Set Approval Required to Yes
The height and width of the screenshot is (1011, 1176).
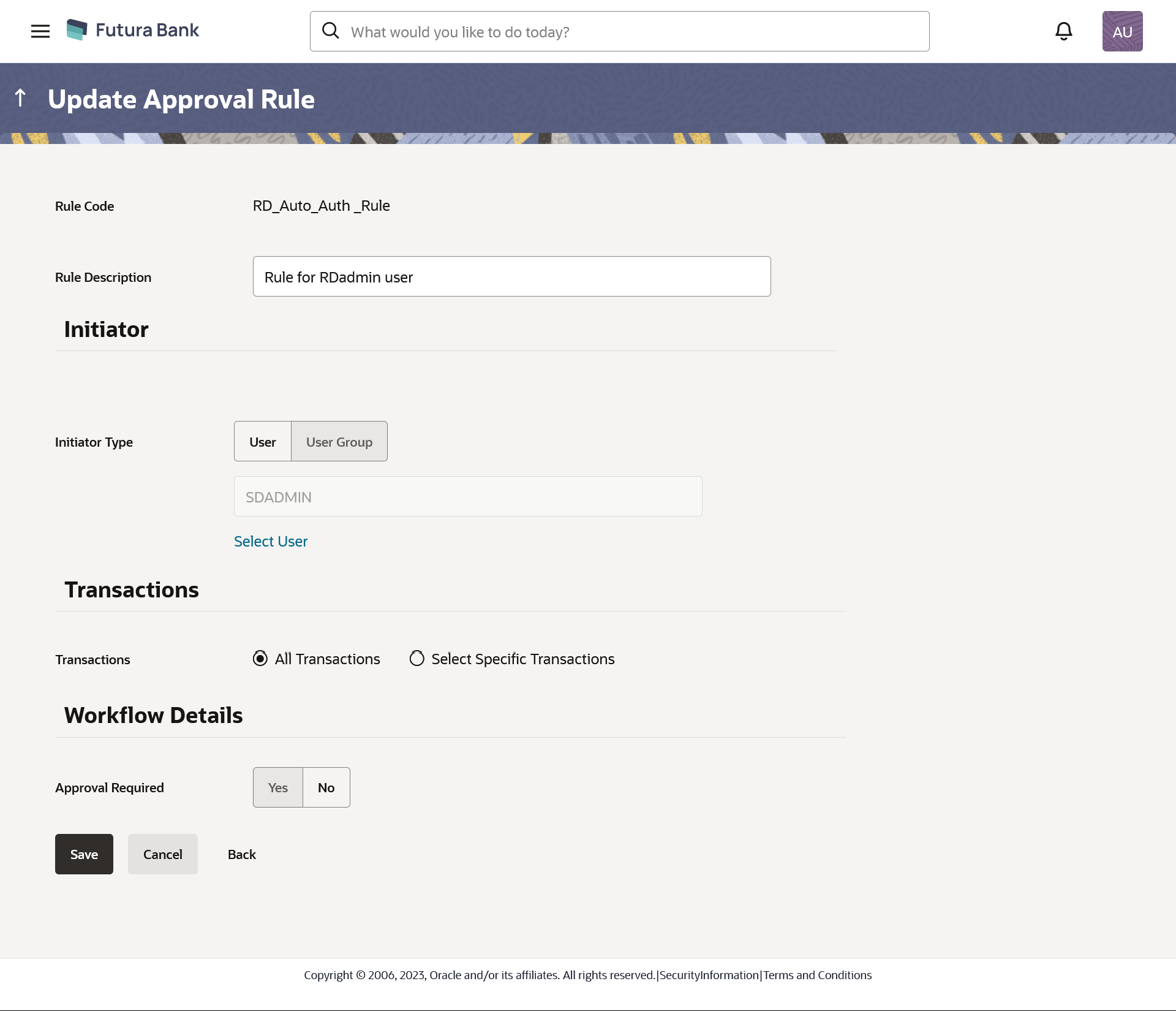coord(277,788)
